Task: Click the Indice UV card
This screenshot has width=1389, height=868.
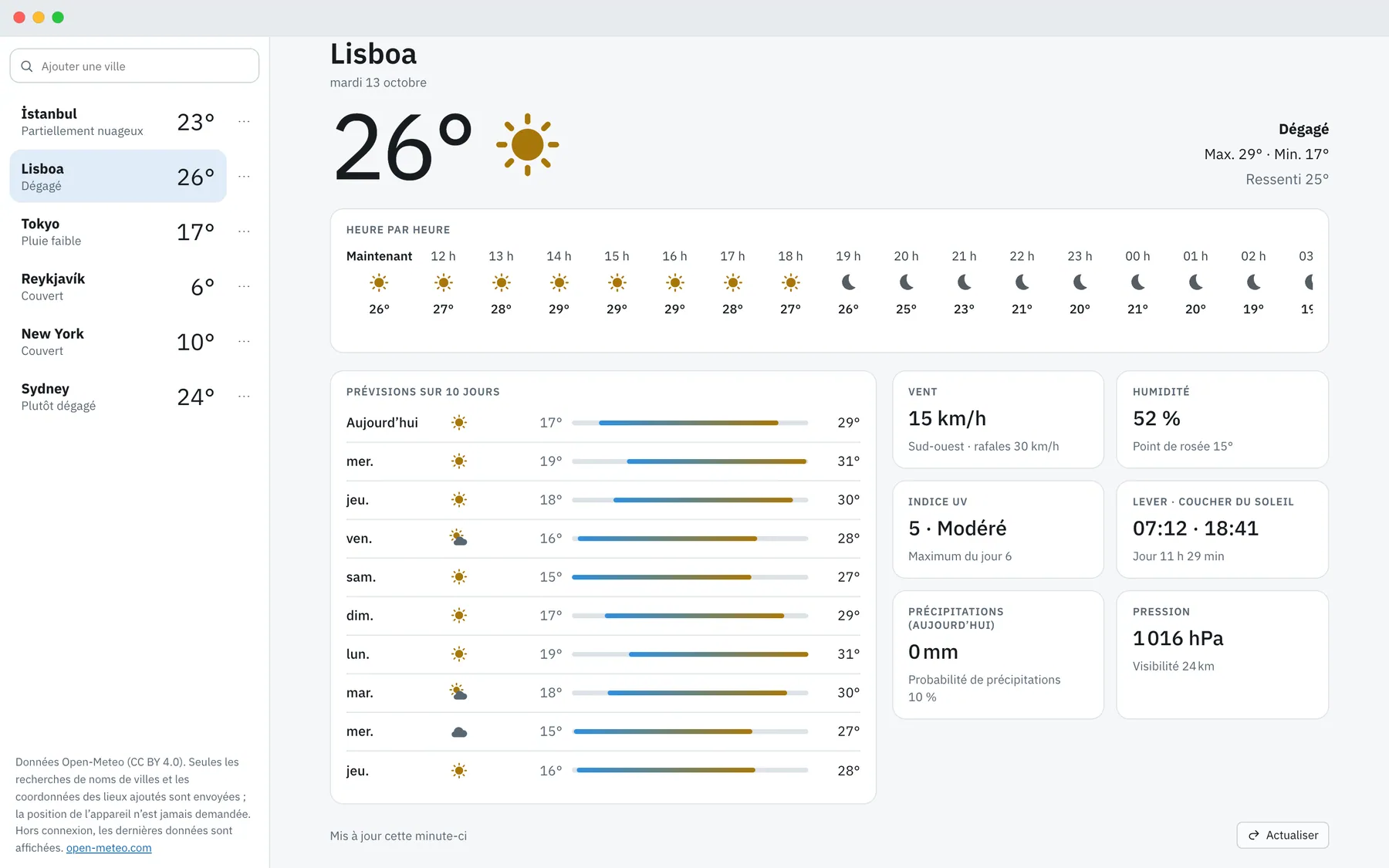Action: click(998, 529)
